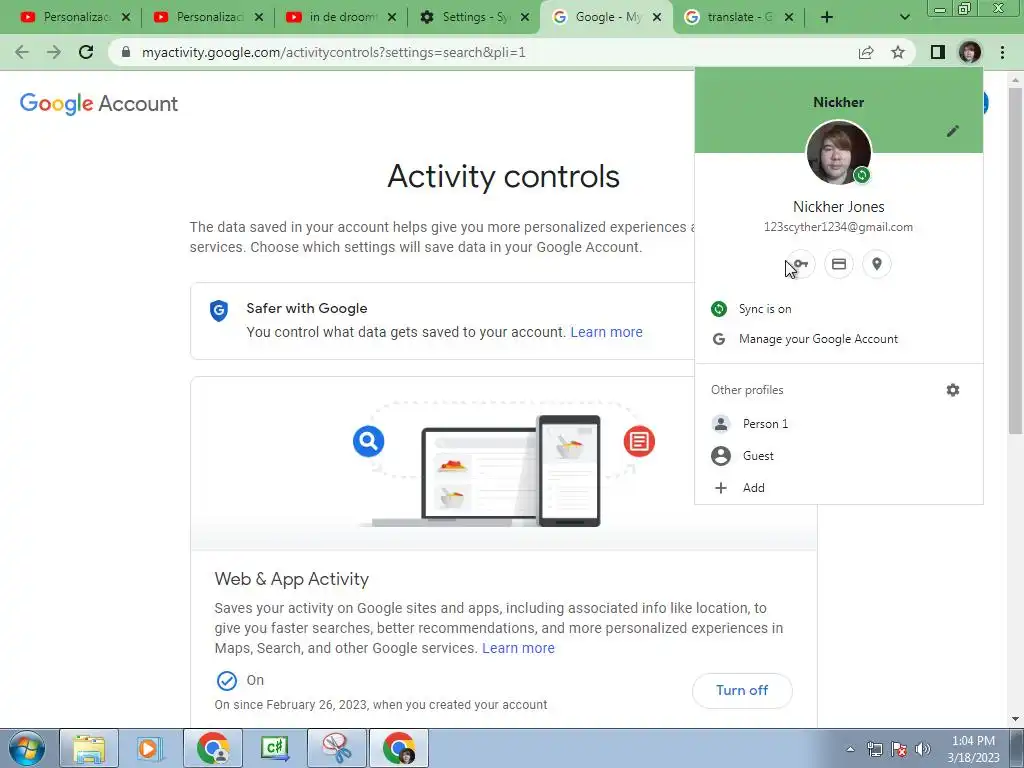Open the C# editor taskbar icon

pos(275,748)
